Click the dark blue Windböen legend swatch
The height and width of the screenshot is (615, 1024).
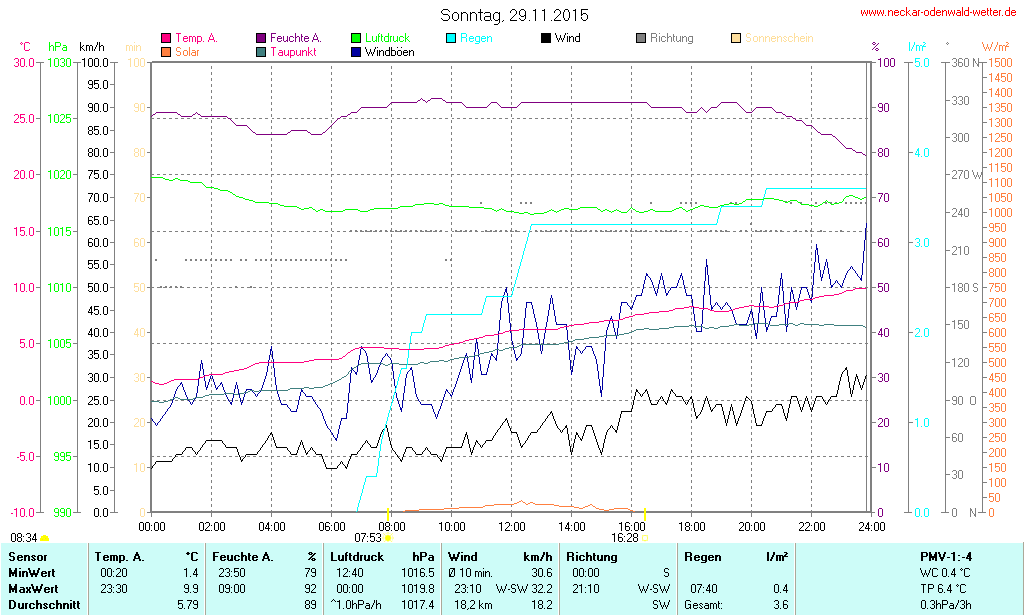[357, 51]
